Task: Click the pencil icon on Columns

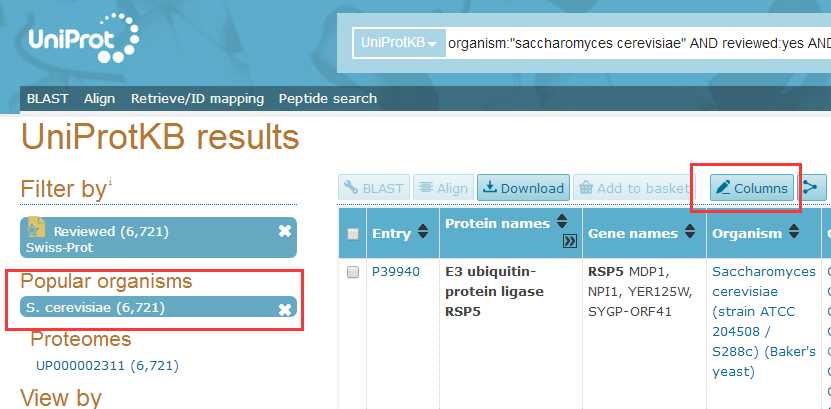Action: pyautogui.click(x=723, y=187)
